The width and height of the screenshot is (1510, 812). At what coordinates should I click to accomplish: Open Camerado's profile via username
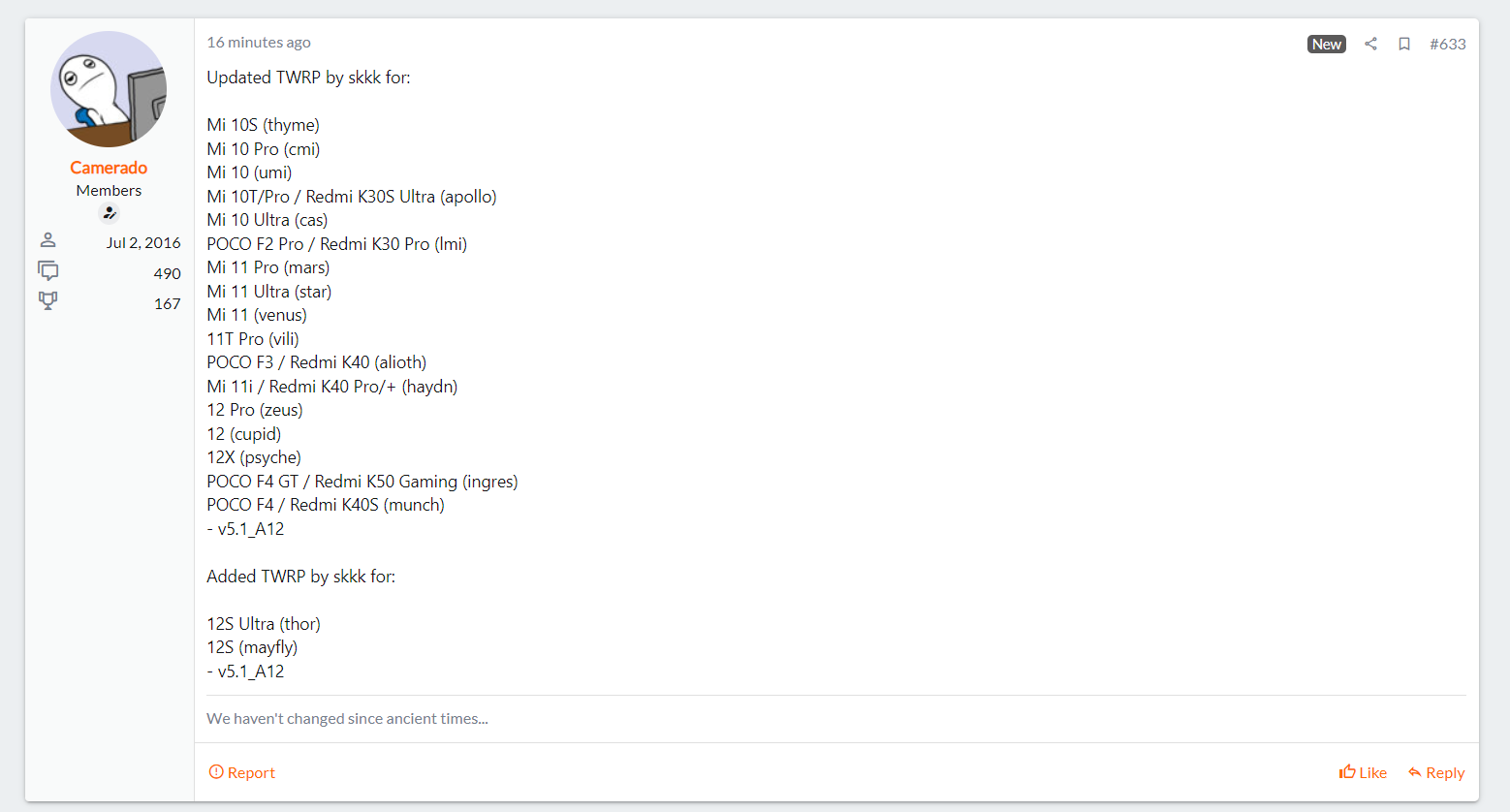pyautogui.click(x=109, y=168)
